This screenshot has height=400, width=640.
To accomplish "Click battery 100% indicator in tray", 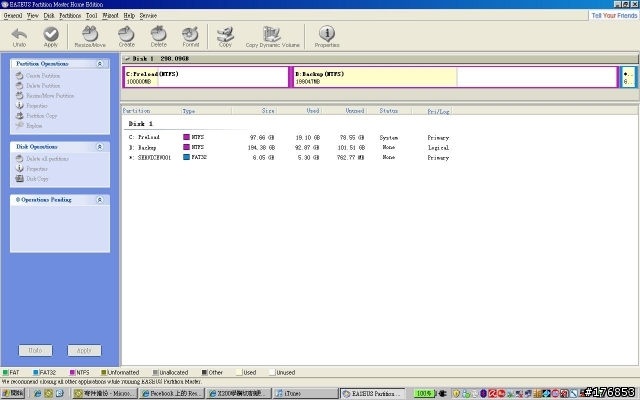I will coord(424,393).
